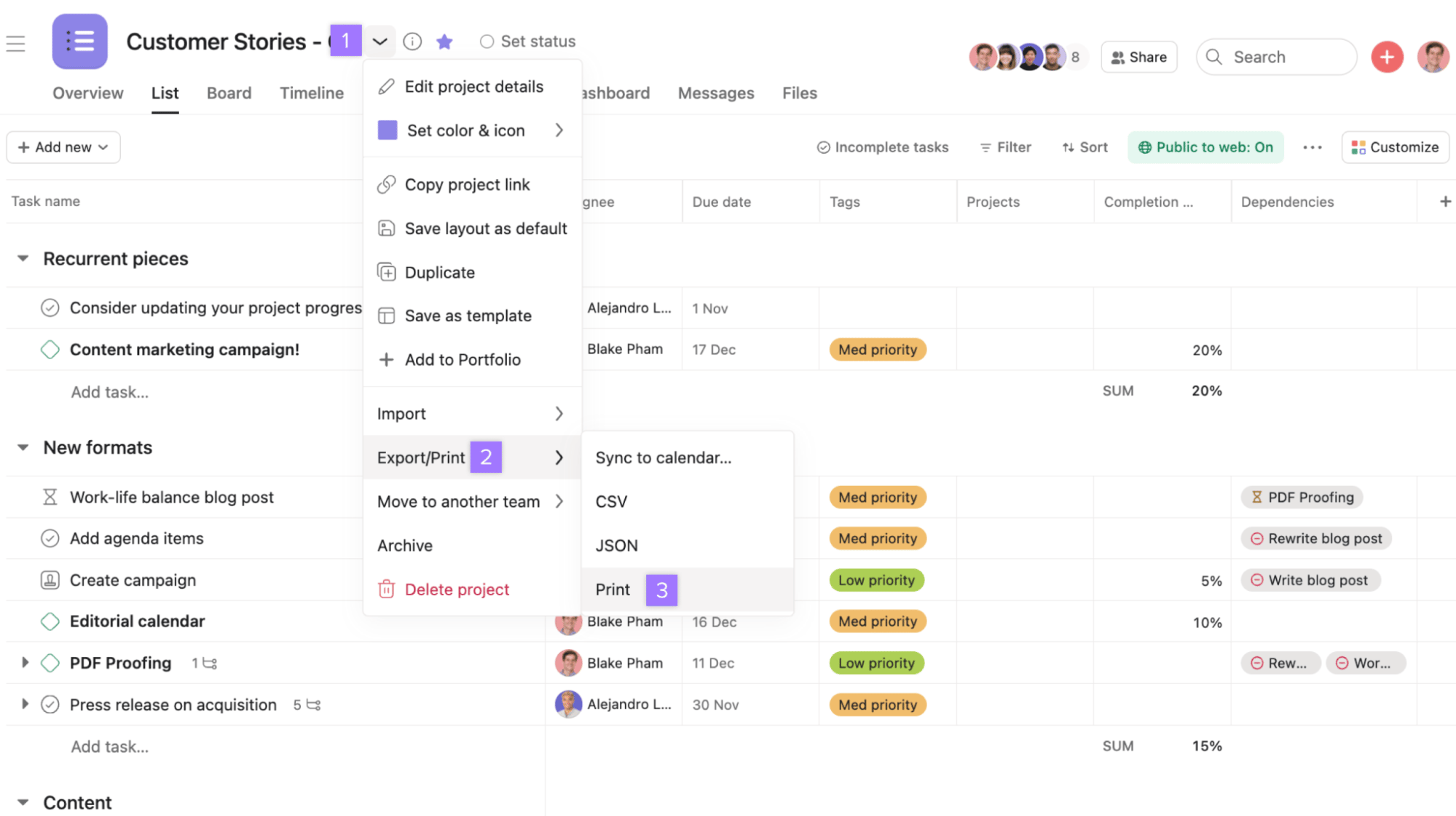Select CSV export format
This screenshot has height=816, width=1456.
(611, 501)
